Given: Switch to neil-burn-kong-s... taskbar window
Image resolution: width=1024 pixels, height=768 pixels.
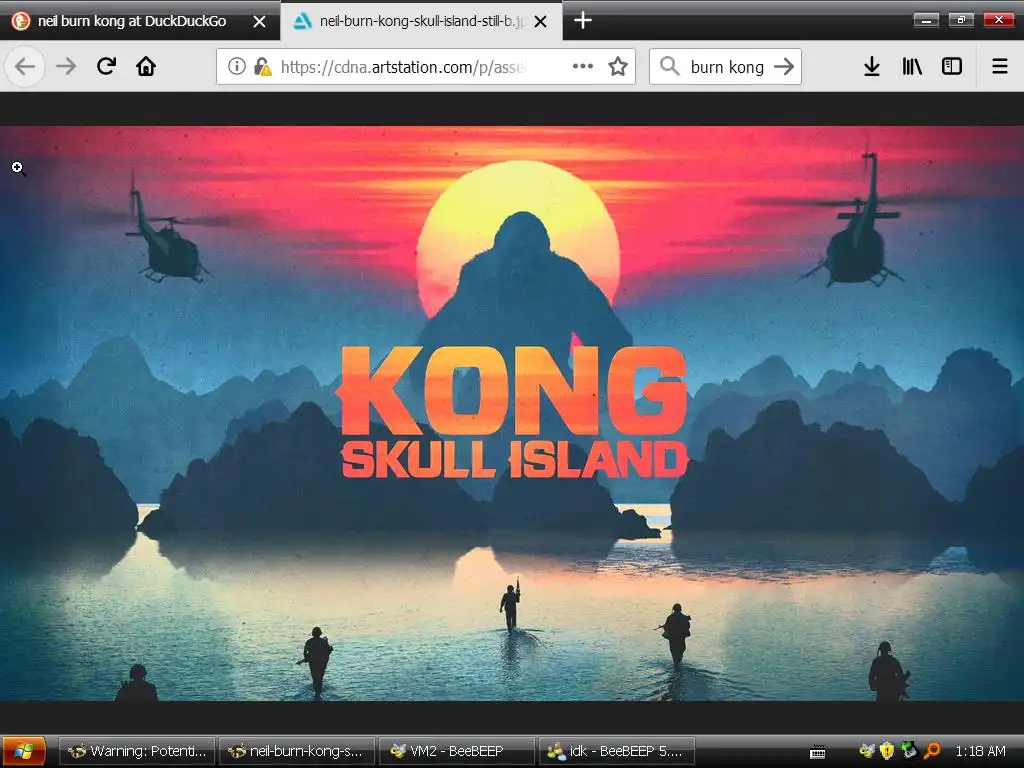Looking at the screenshot, I should (x=297, y=751).
